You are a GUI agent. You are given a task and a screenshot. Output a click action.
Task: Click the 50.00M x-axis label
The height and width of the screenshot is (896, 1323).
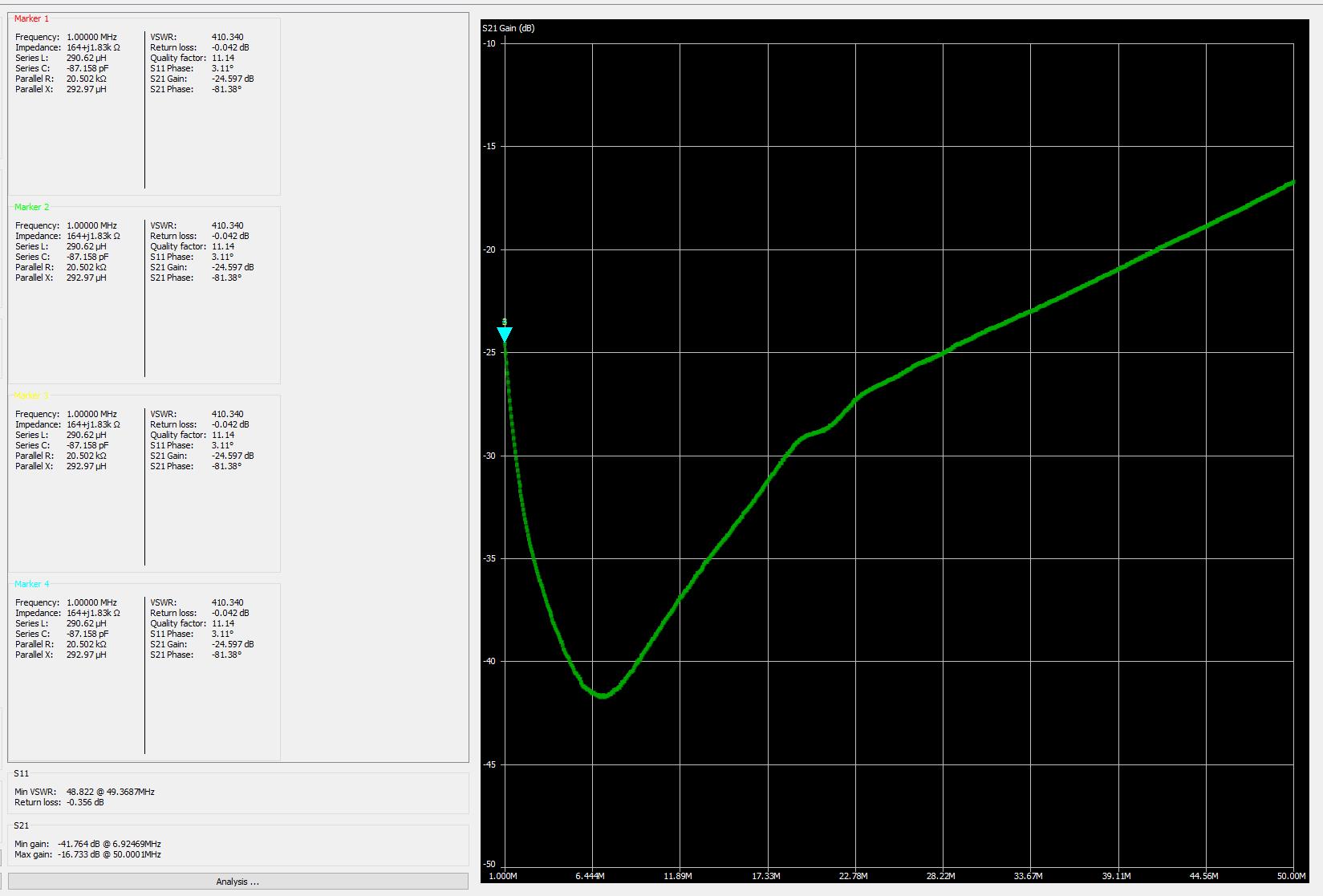(x=1291, y=876)
